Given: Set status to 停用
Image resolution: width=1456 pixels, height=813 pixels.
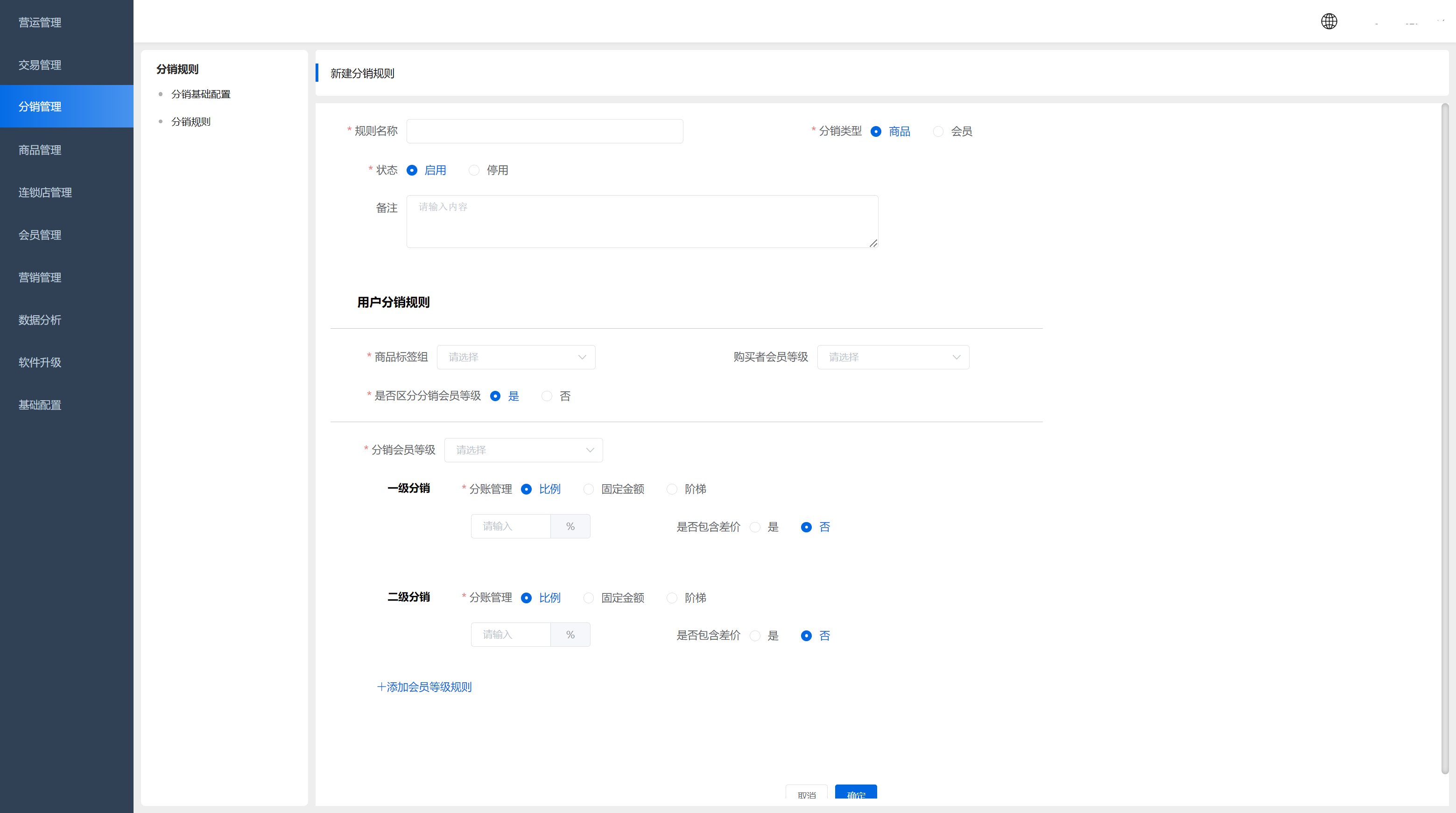Looking at the screenshot, I should [474, 170].
